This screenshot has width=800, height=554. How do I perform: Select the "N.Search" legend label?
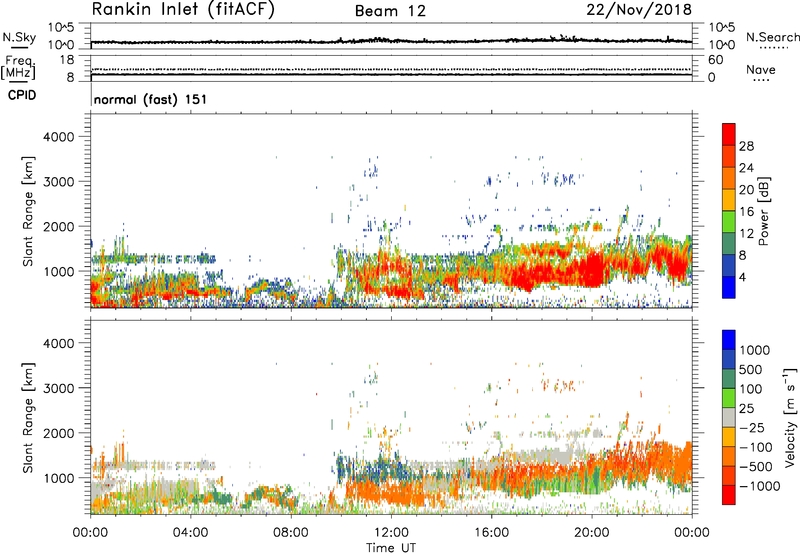772,37
